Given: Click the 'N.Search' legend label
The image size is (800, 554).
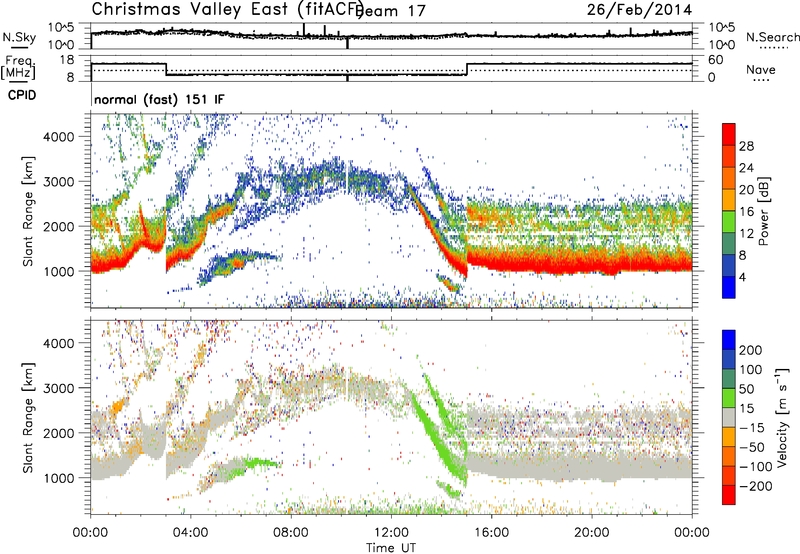Looking at the screenshot, I should [x=772, y=37].
